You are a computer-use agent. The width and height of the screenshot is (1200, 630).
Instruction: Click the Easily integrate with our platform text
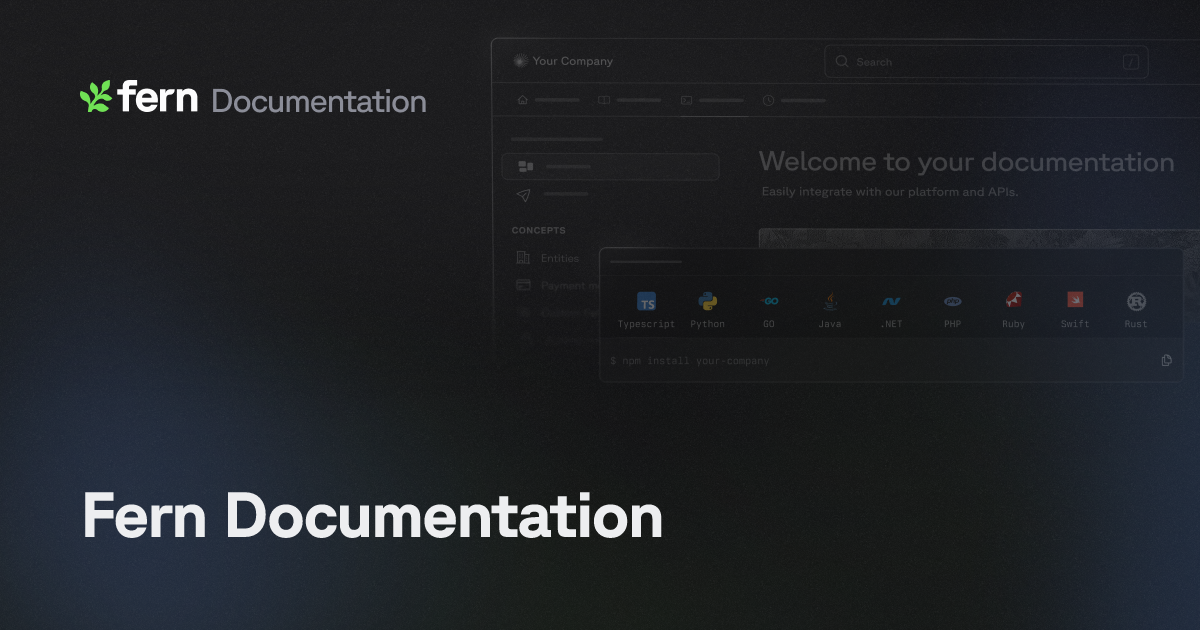tap(890, 191)
